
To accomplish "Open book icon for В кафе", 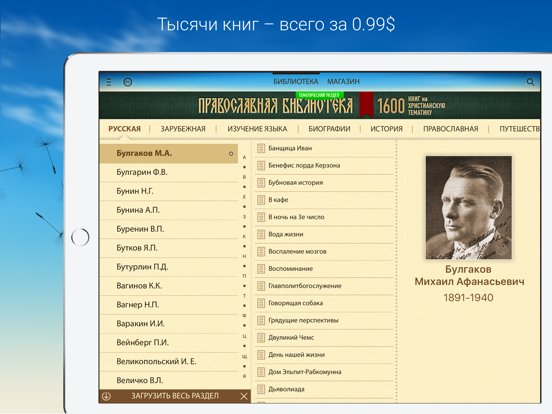I will 261,200.
